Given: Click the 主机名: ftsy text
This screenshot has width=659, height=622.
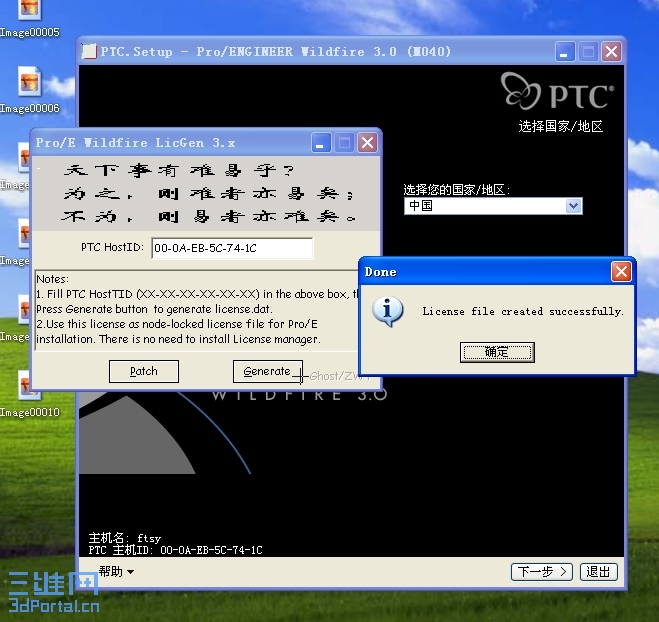Looking at the screenshot, I should click(125, 538).
